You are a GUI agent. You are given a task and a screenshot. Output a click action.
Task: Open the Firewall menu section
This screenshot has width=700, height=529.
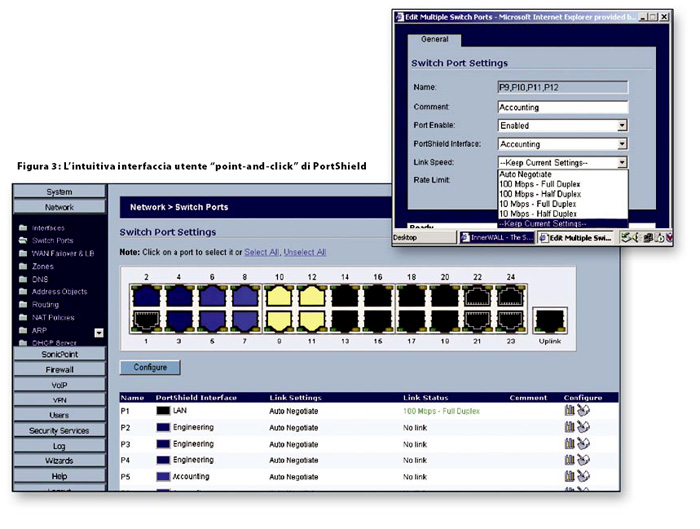coord(59,370)
